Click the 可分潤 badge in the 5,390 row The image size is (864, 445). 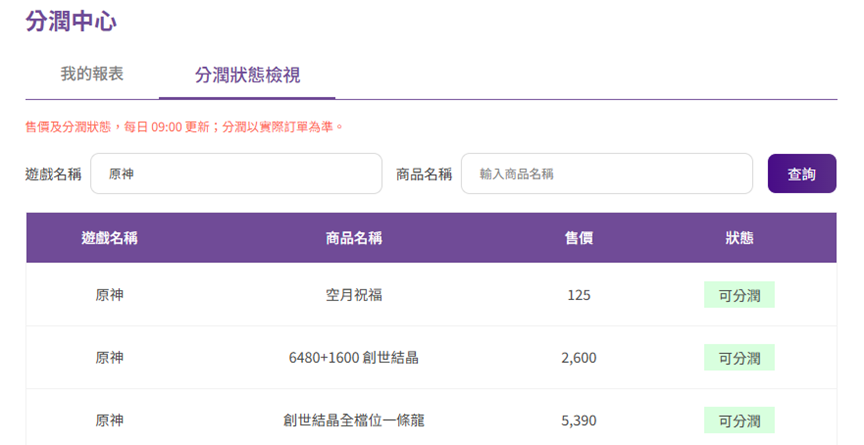tap(739, 420)
